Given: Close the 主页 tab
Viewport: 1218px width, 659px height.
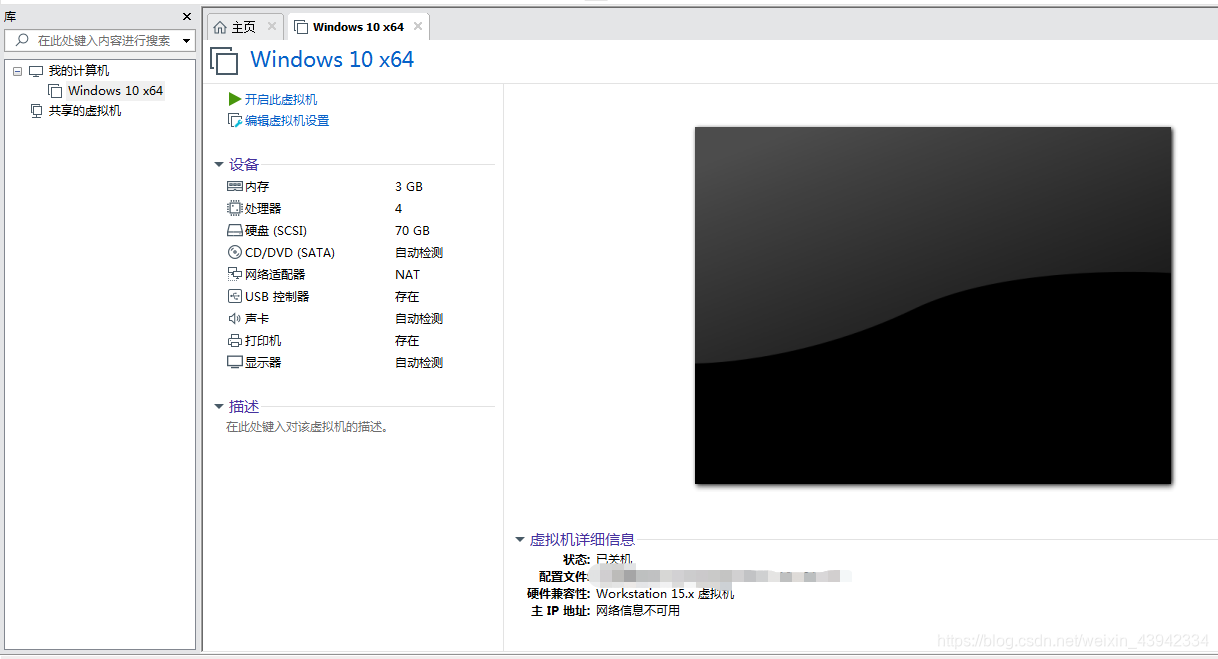Looking at the screenshot, I should click(272, 27).
